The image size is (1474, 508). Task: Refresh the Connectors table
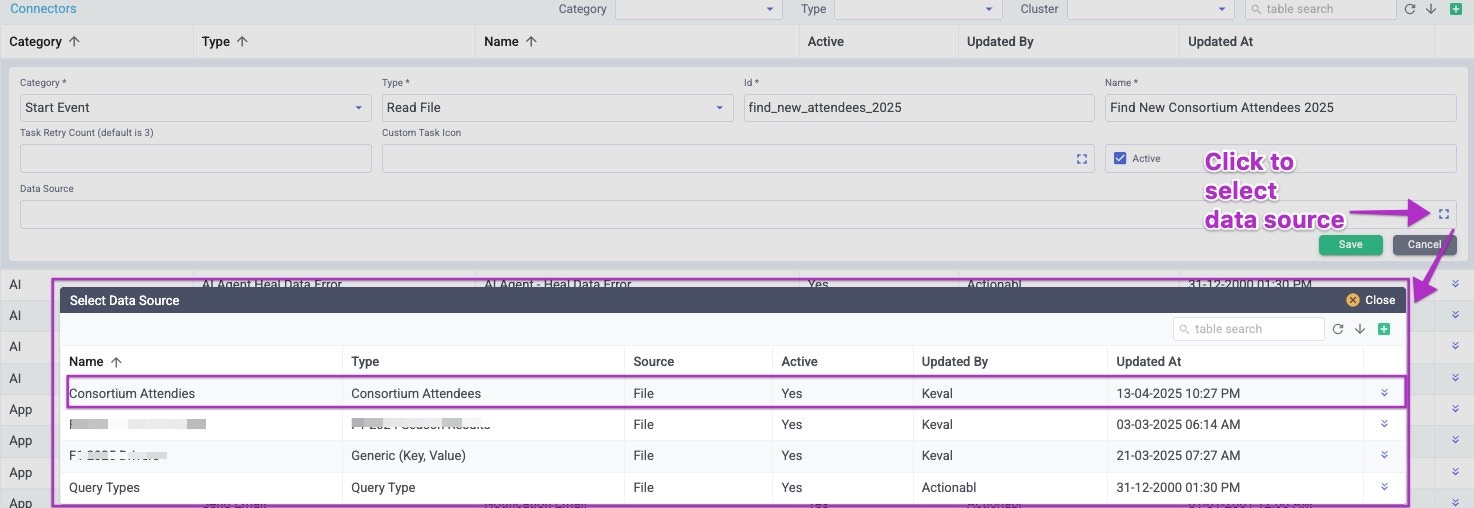pyautogui.click(x=1410, y=9)
